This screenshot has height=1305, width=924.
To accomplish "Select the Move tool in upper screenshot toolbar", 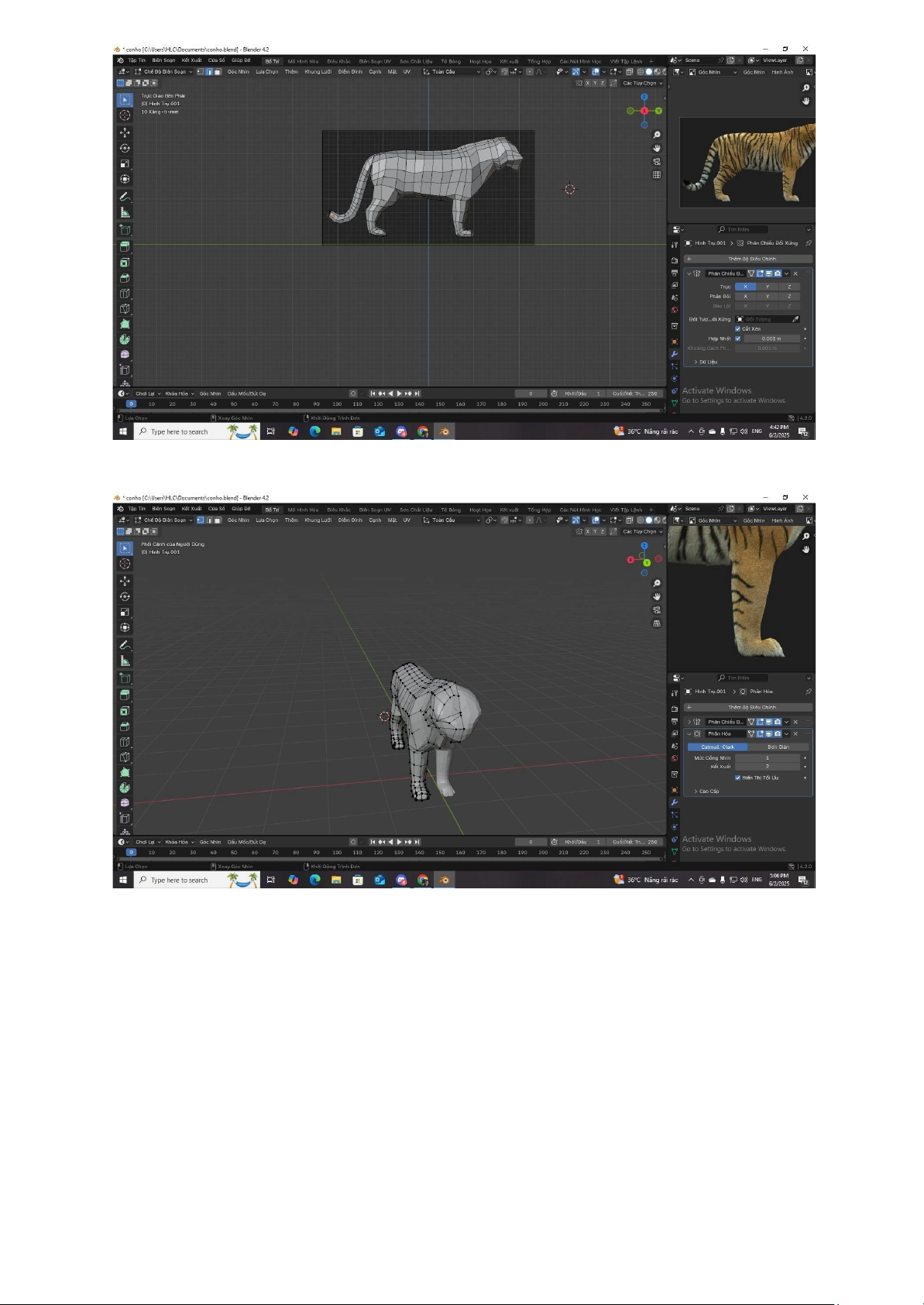I will [125, 132].
